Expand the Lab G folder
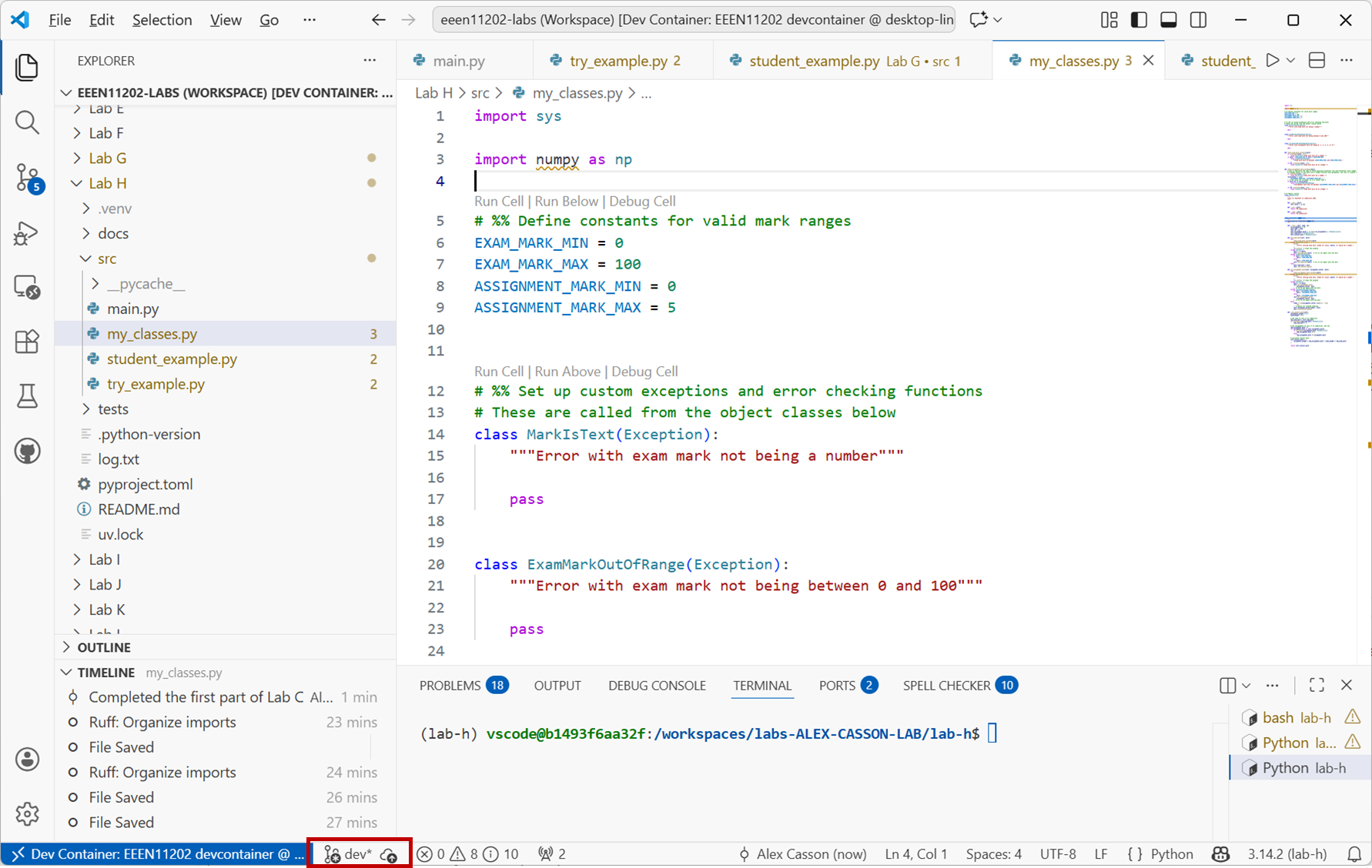This screenshot has width=1372, height=868. pyautogui.click(x=107, y=158)
